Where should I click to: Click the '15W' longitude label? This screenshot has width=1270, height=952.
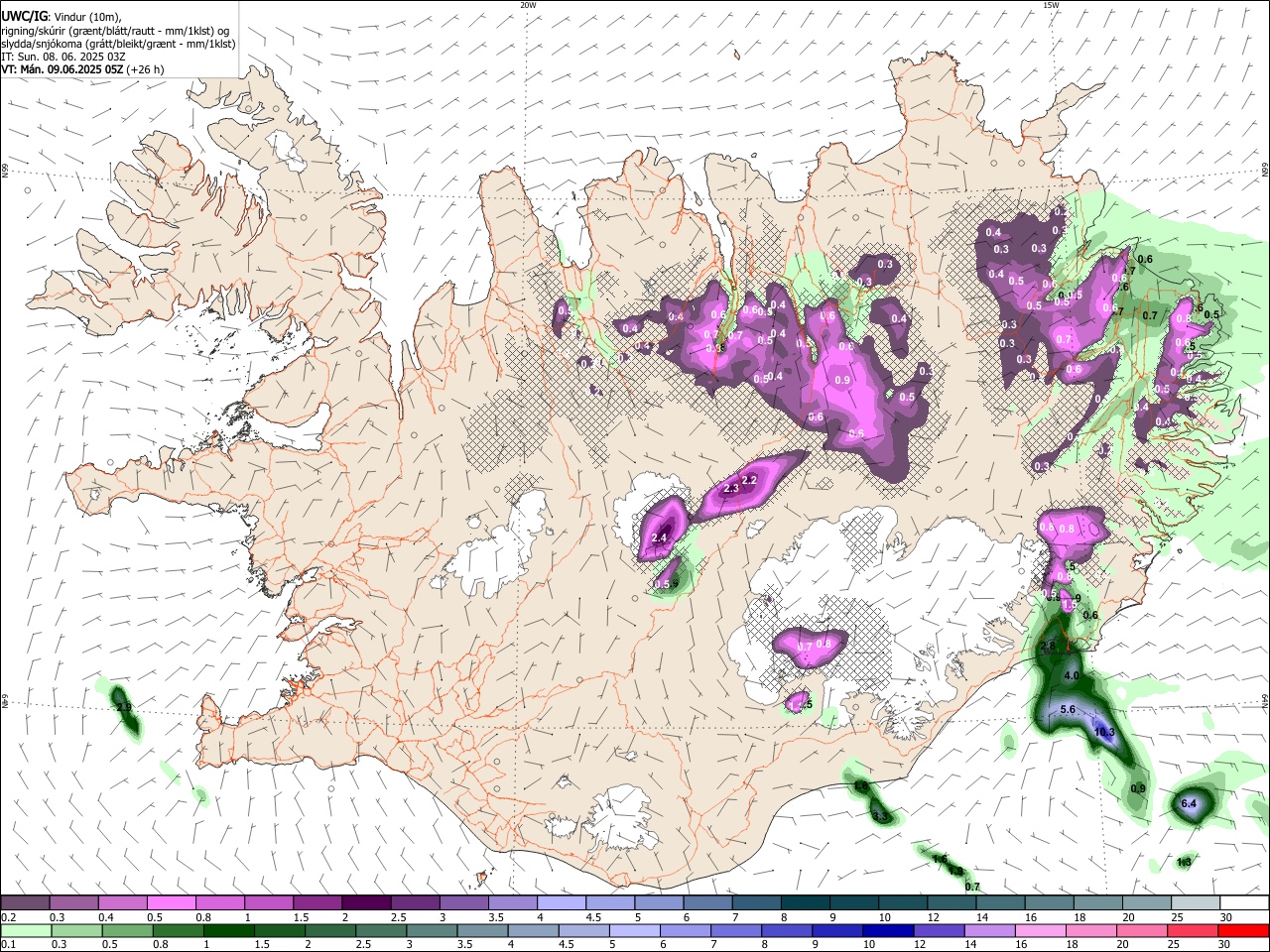(x=1051, y=5)
